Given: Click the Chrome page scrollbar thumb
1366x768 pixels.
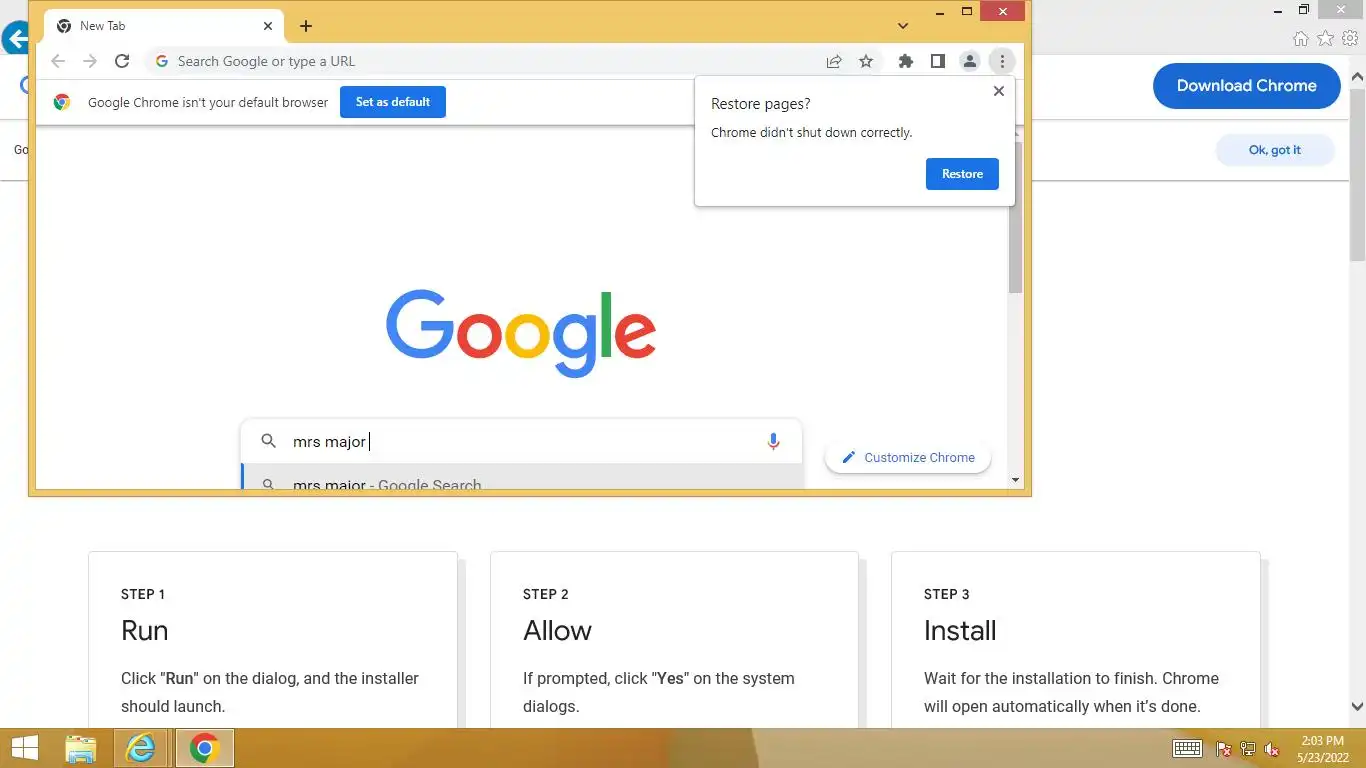Looking at the screenshot, I should 1015,218.
